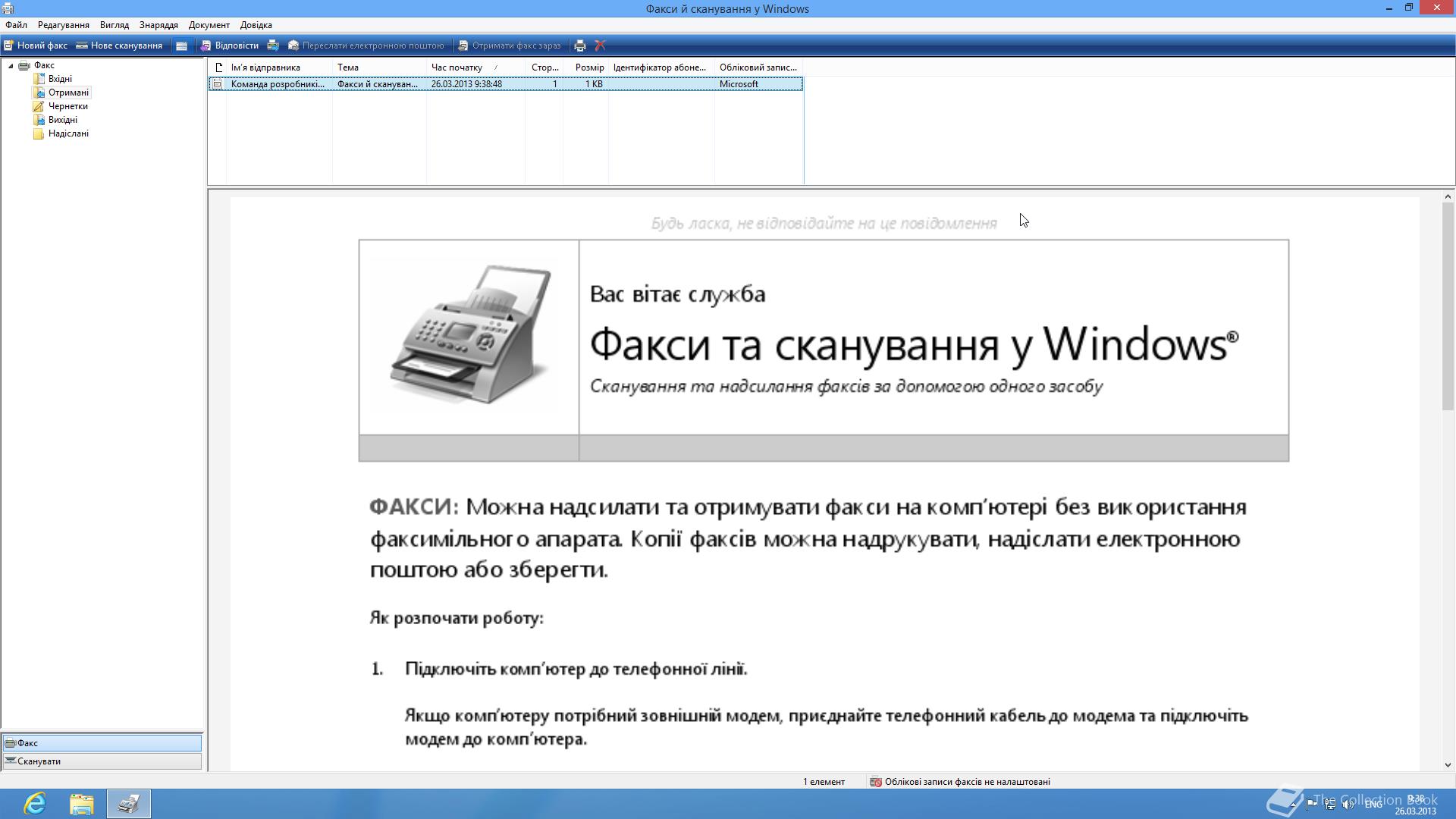
Task: Click the application icon in title bar
Action: (x=8, y=8)
